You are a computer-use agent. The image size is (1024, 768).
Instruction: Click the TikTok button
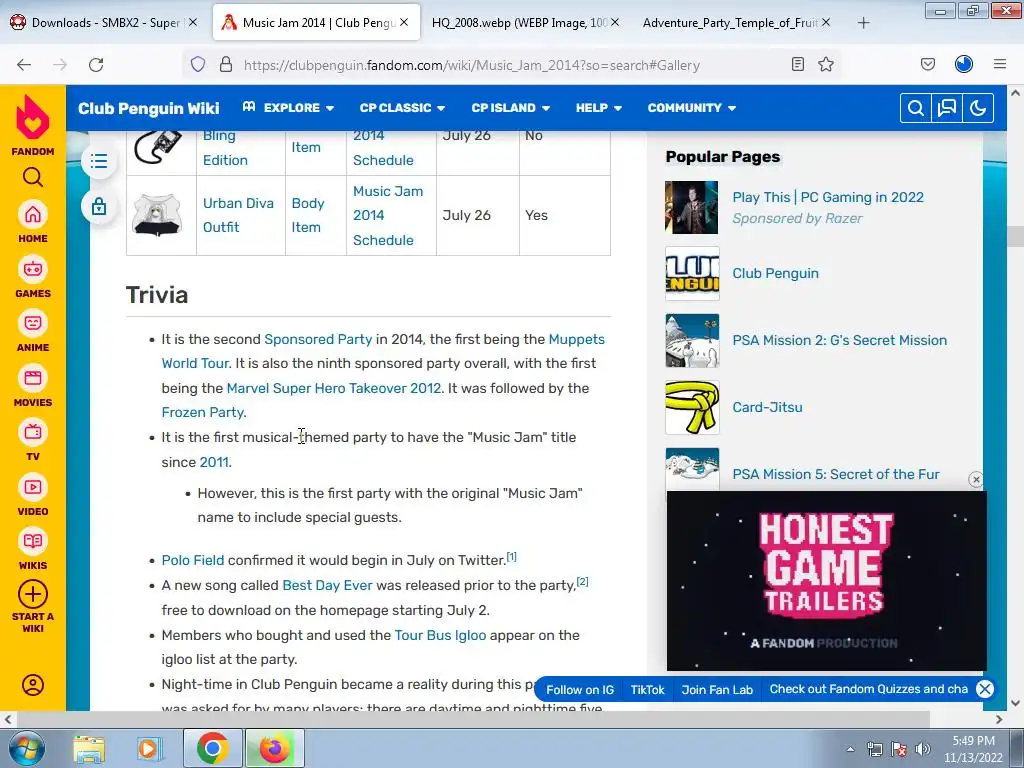pyautogui.click(x=647, y=690)
